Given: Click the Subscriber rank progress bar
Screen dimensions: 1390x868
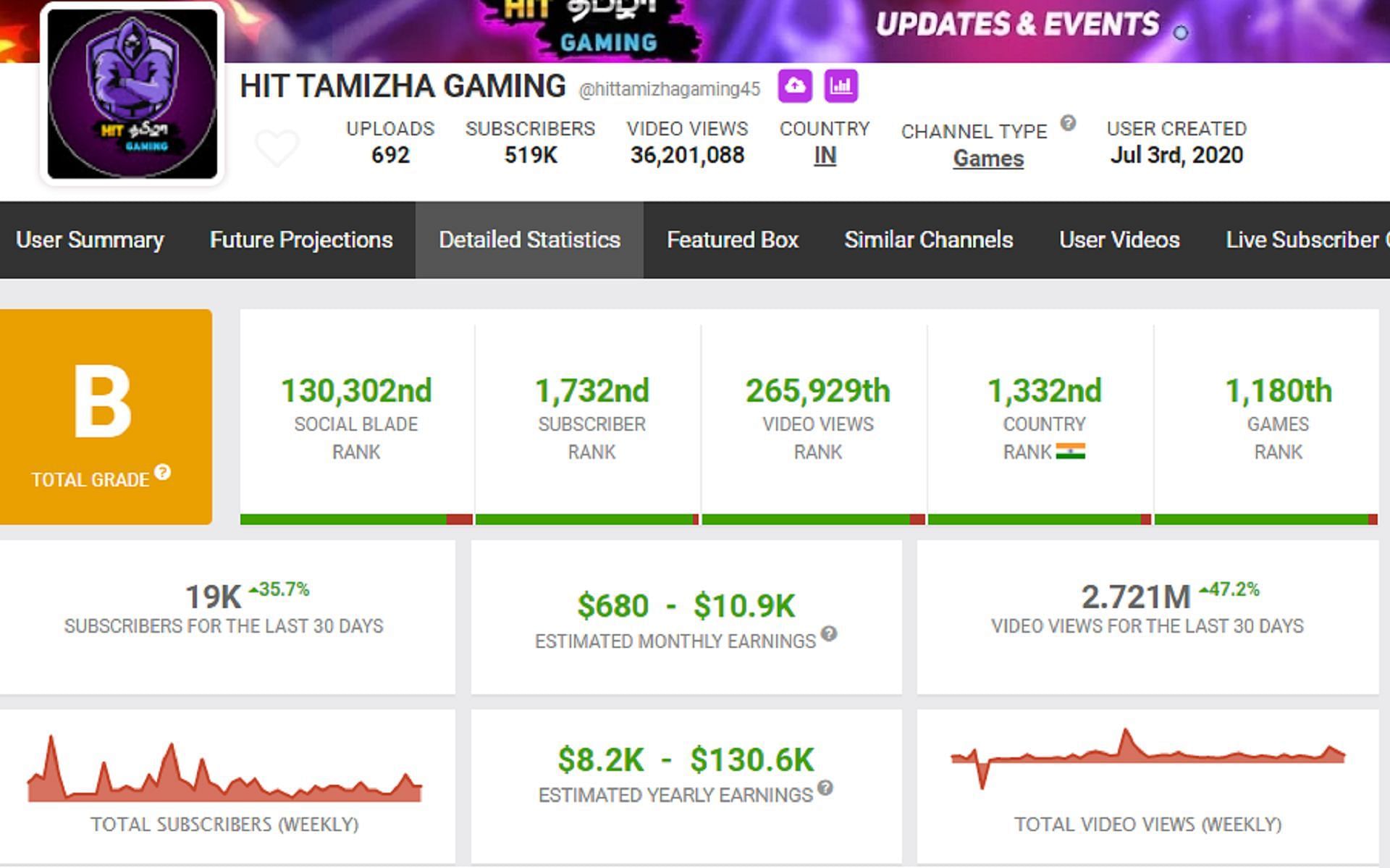Looking at the screenshot, I should click(587, 519).
